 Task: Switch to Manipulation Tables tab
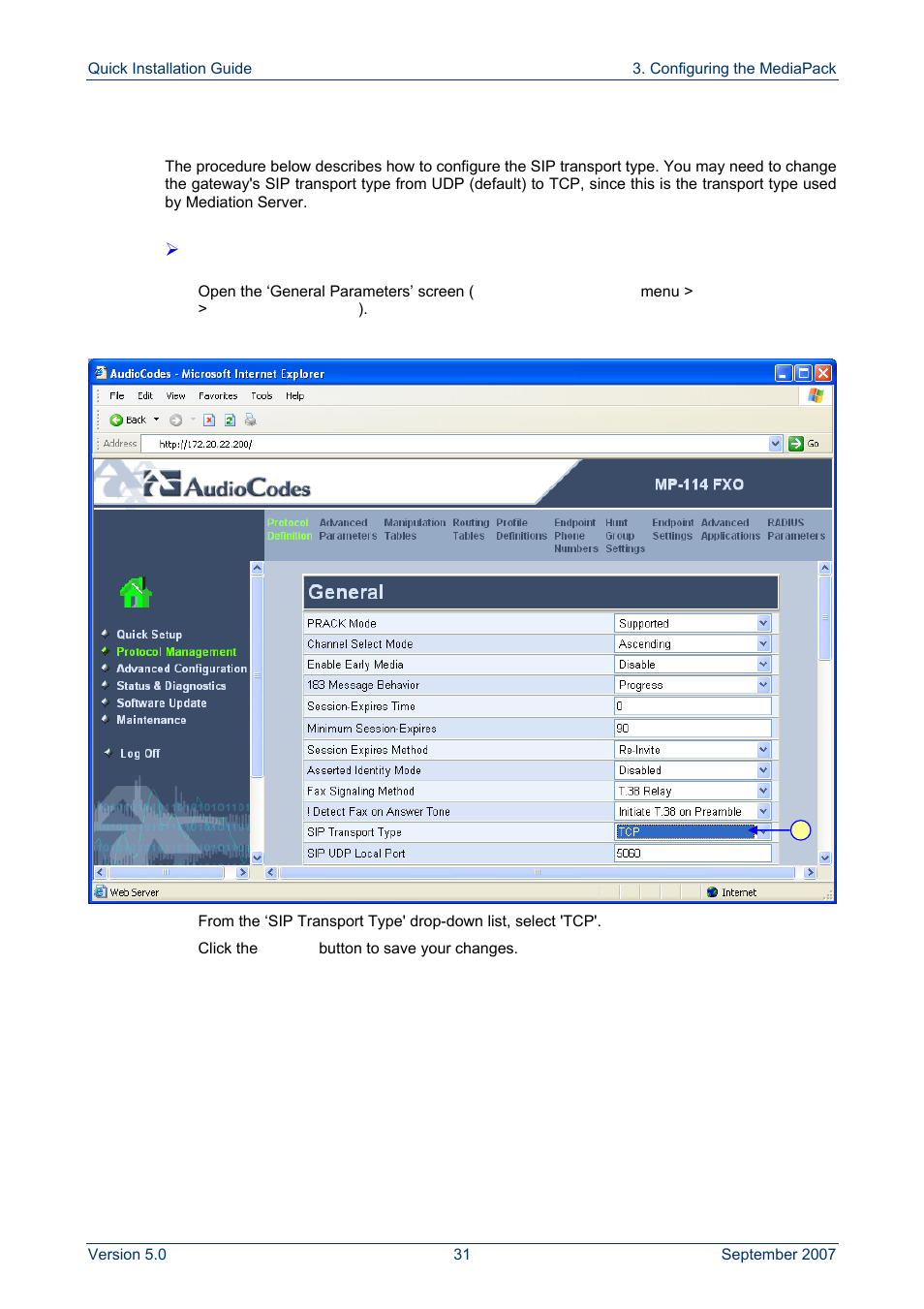pyautogui.click(x=415, y=529)
